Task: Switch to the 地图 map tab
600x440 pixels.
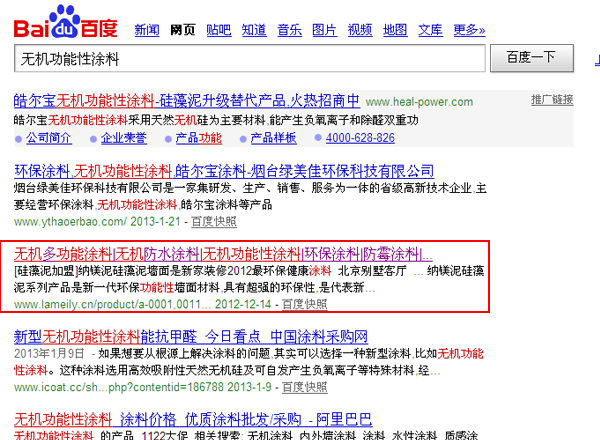Action: pyautogui.click(x=395, y=30)
